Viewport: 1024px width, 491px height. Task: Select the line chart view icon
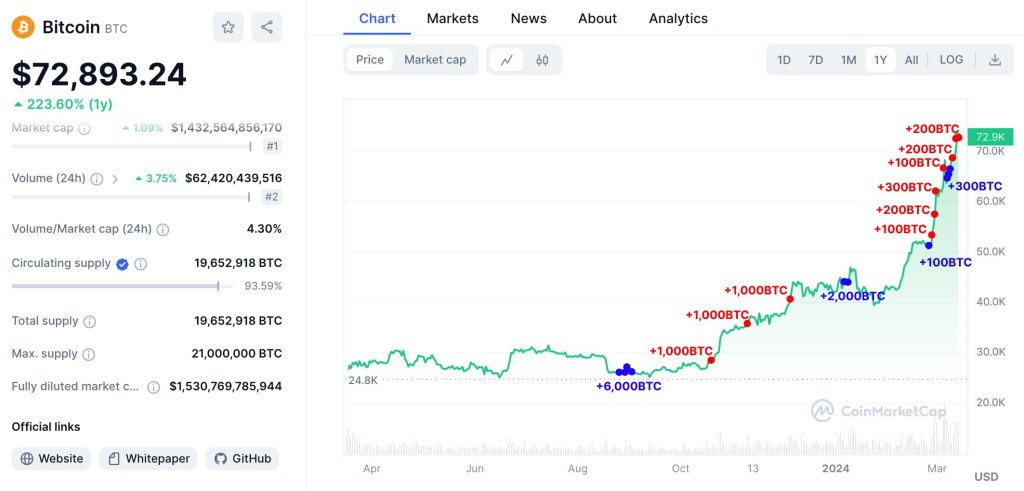507,60
